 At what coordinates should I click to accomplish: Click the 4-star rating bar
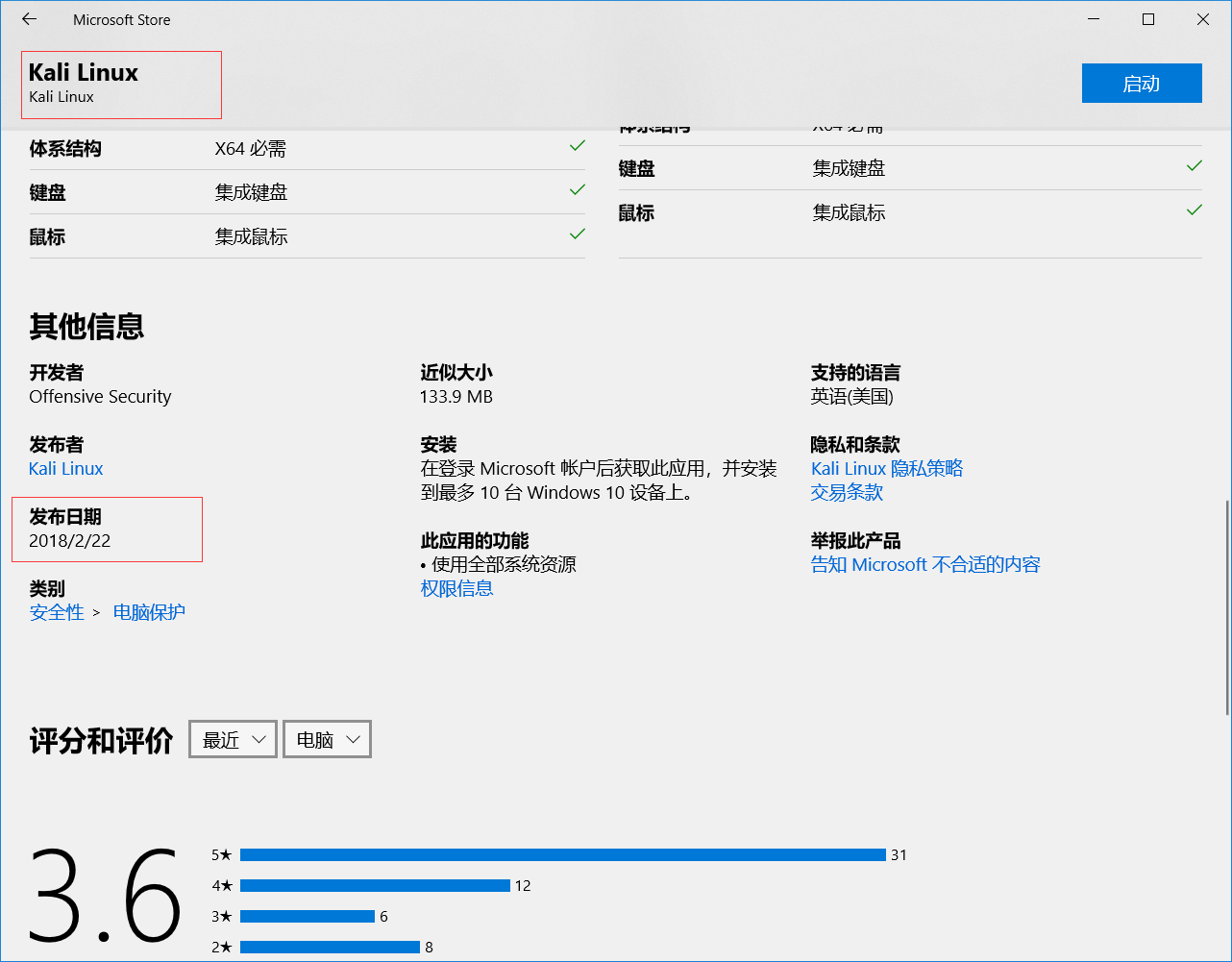pyautogui.click(x=375, y=885)
